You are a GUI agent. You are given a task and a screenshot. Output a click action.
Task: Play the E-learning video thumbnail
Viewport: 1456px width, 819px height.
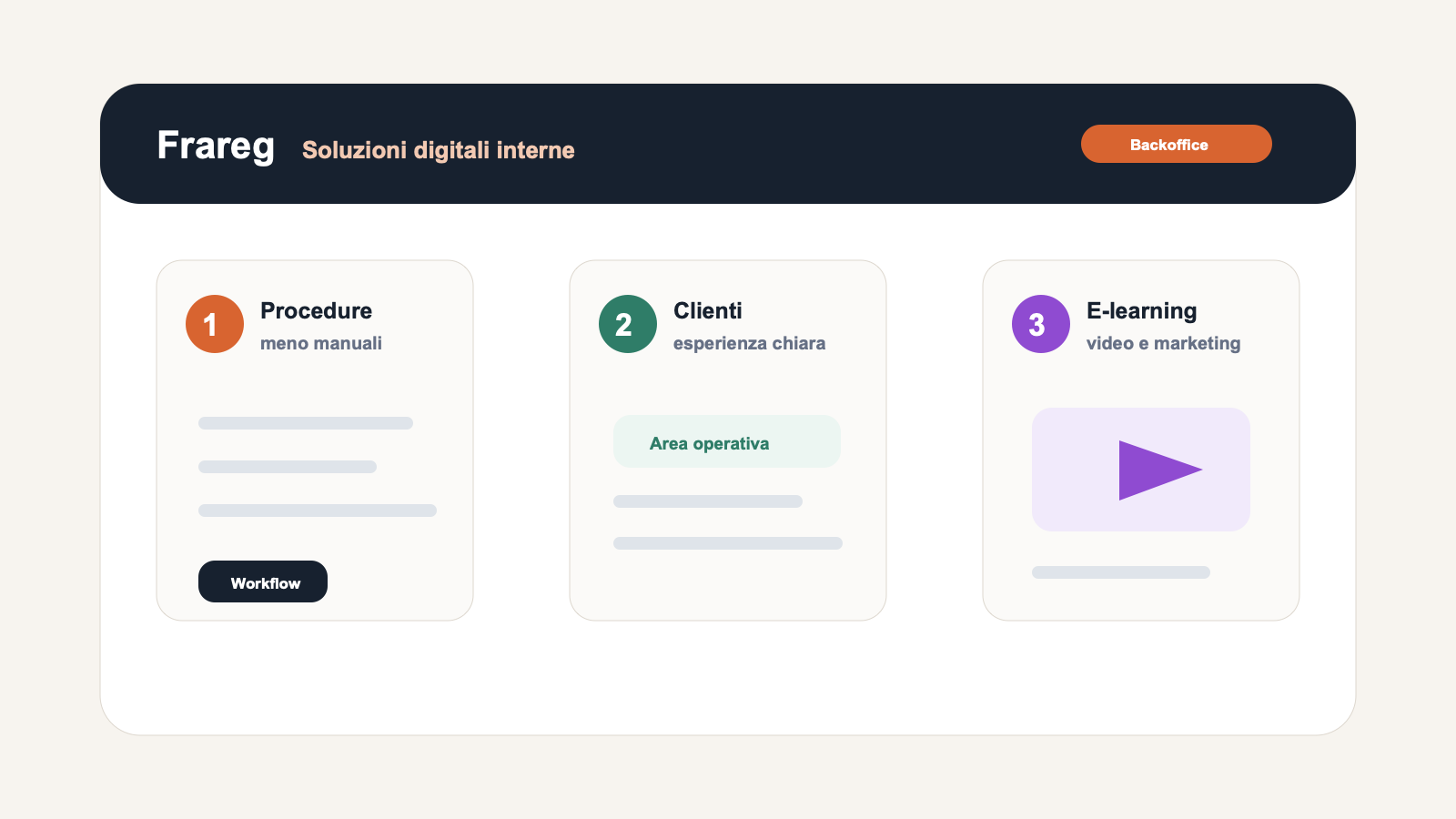[x=1141, y=470]
